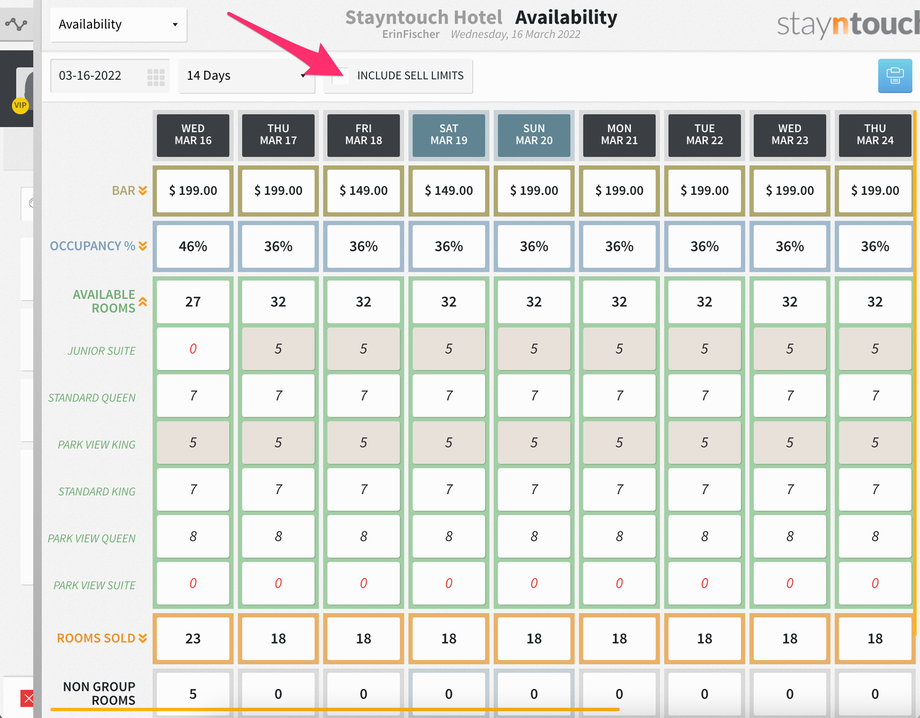Image resolution: width=920 pixels, height=718 pixels.
Task: Click Standard King 7 for Sun Mar 20
Action: (x=534, y=490)
